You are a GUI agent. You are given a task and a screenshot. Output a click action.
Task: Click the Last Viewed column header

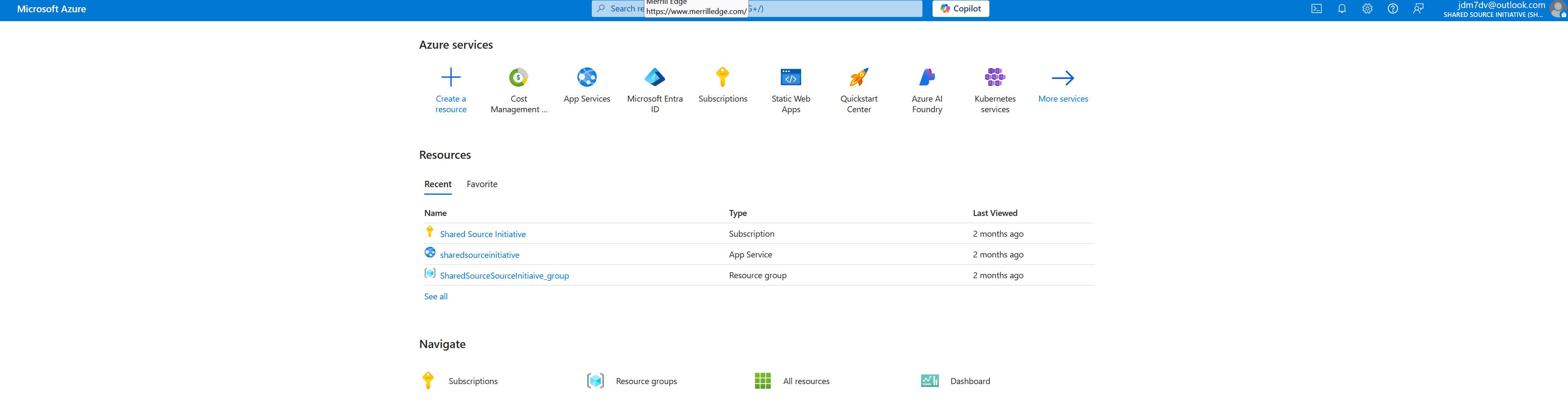(995, 213)
